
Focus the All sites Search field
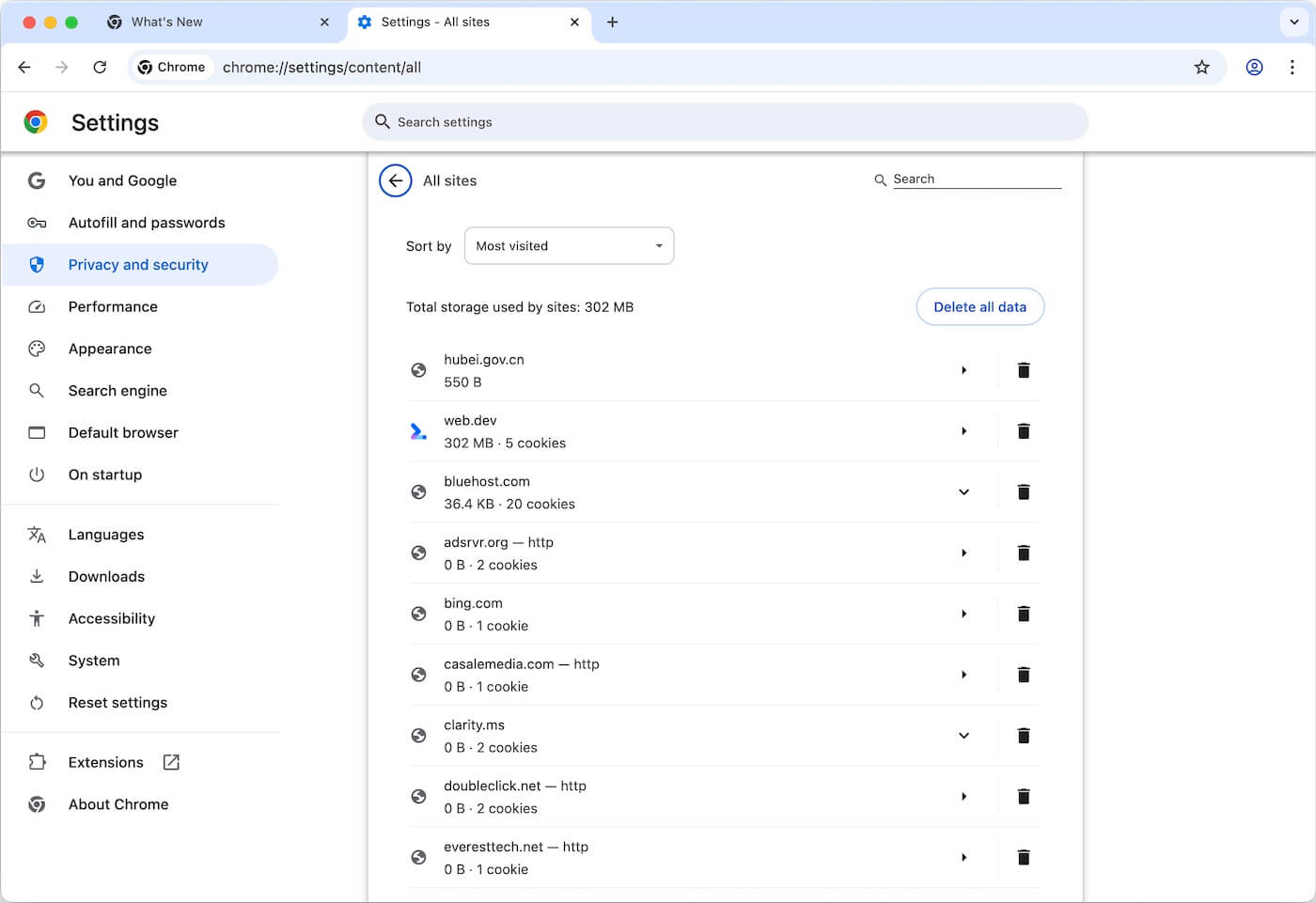pos(976,179)
